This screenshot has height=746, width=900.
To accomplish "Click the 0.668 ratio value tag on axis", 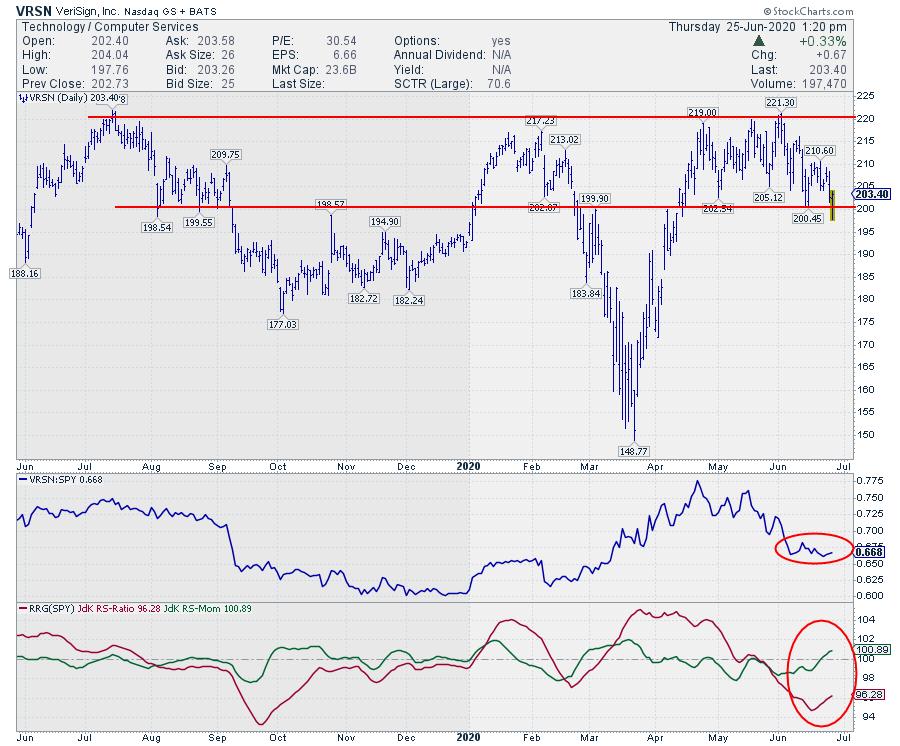I will [x=869, y=552].
